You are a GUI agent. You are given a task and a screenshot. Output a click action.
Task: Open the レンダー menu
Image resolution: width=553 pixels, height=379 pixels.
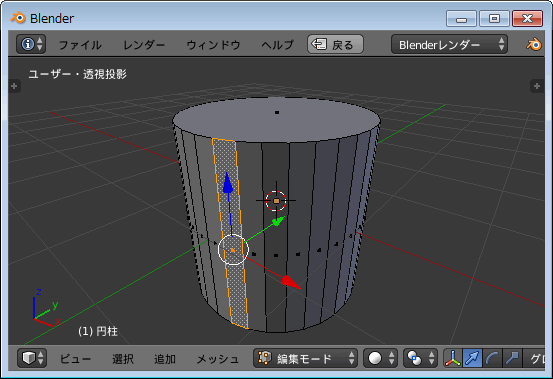144,45
